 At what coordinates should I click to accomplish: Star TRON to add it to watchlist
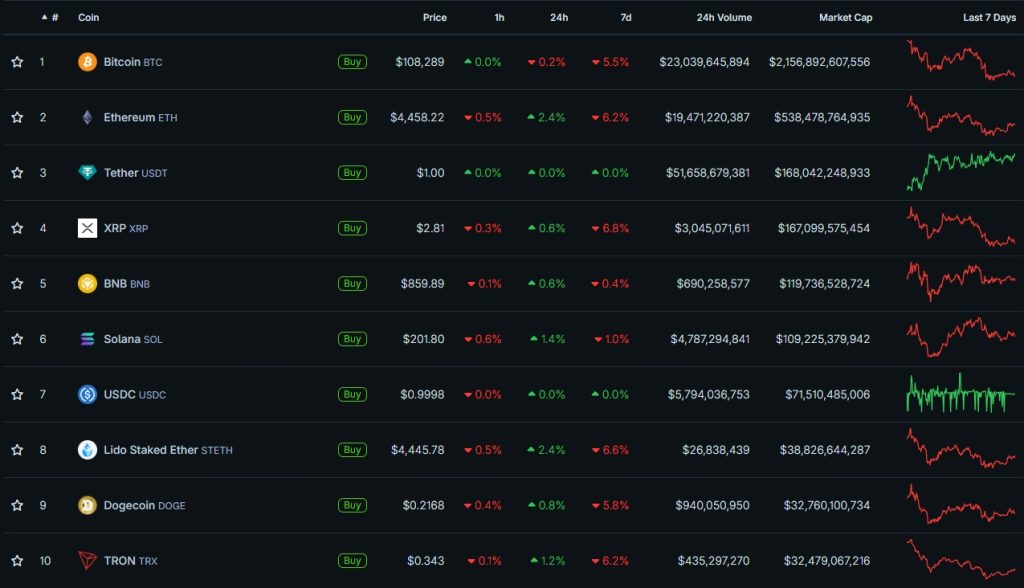pyautogui.click(x=17, y=561)
